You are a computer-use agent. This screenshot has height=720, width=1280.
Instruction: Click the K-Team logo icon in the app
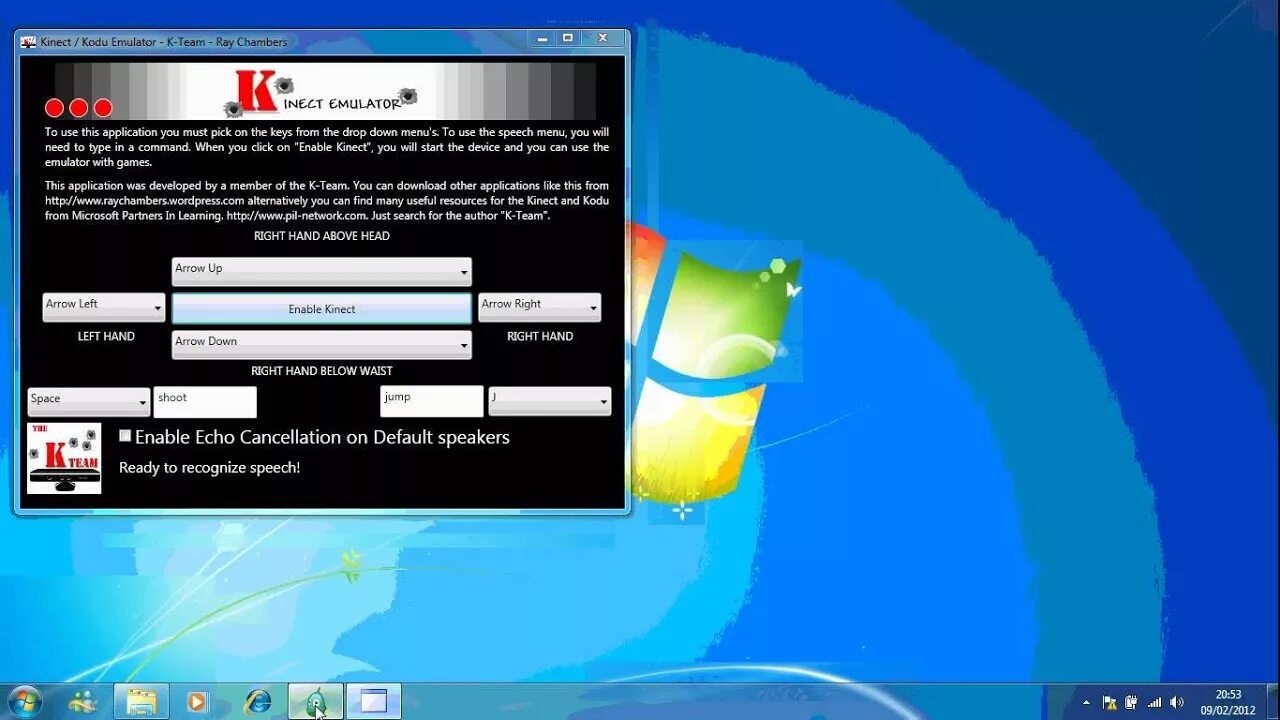pos(63,457)
